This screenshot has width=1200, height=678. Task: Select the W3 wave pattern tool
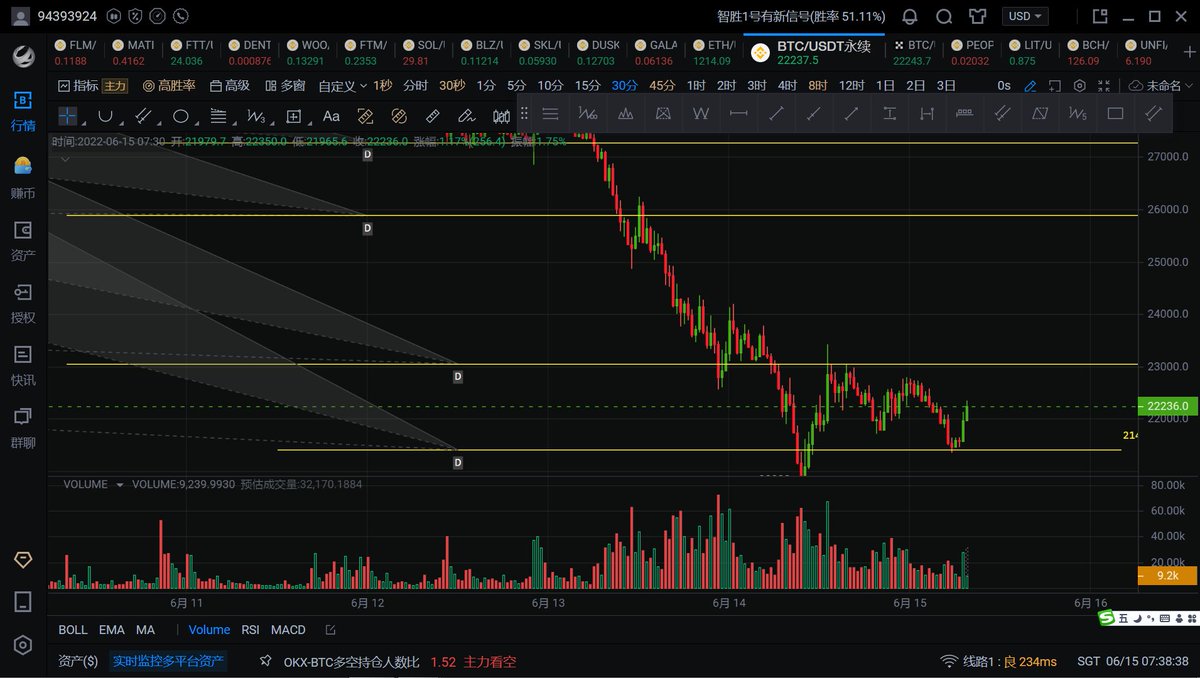tap(256, 116)
